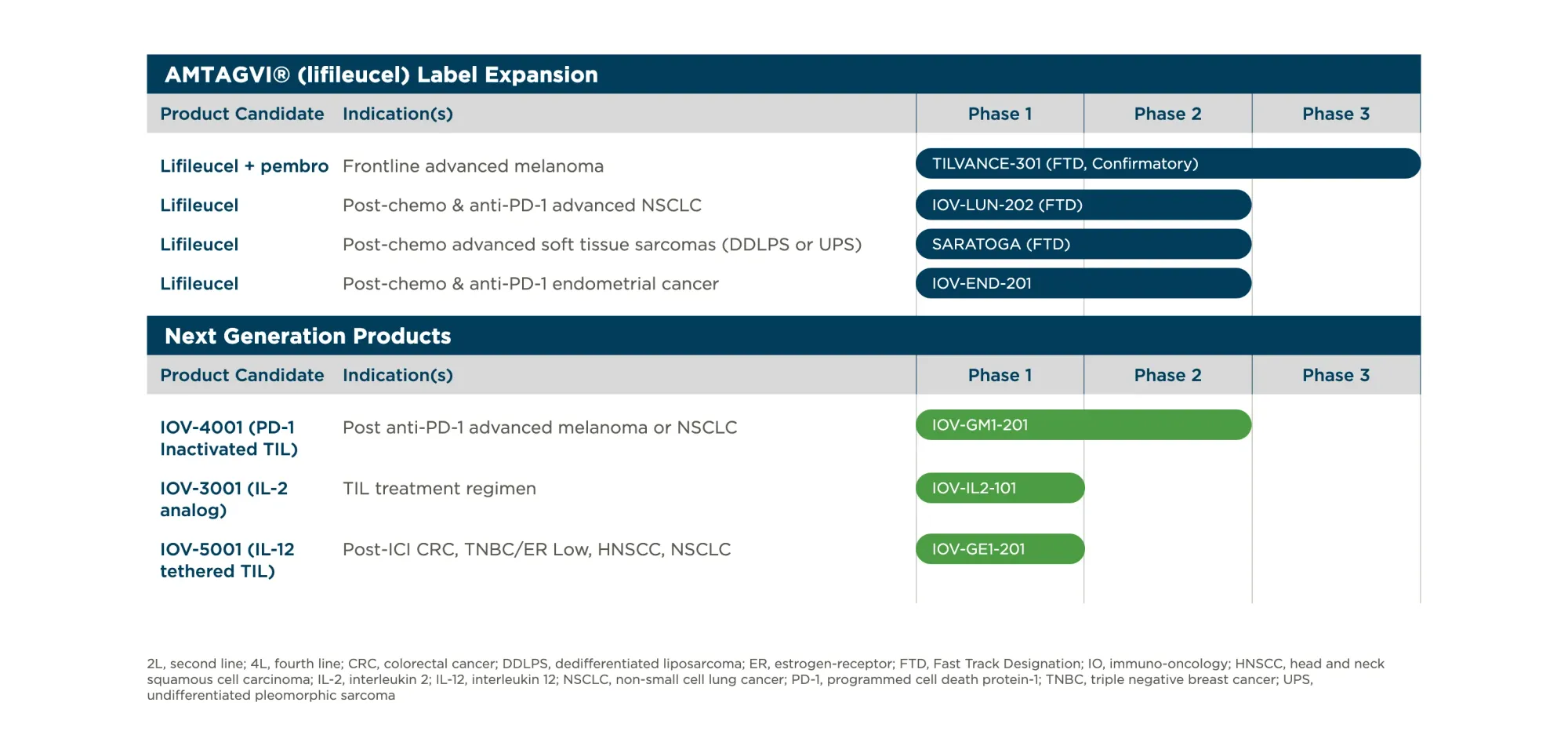Click 'Post-chemo & anti-PD-1 endometrial cancer' text
The width and height of the screenshot is (1568, 746).
[530, 284]
